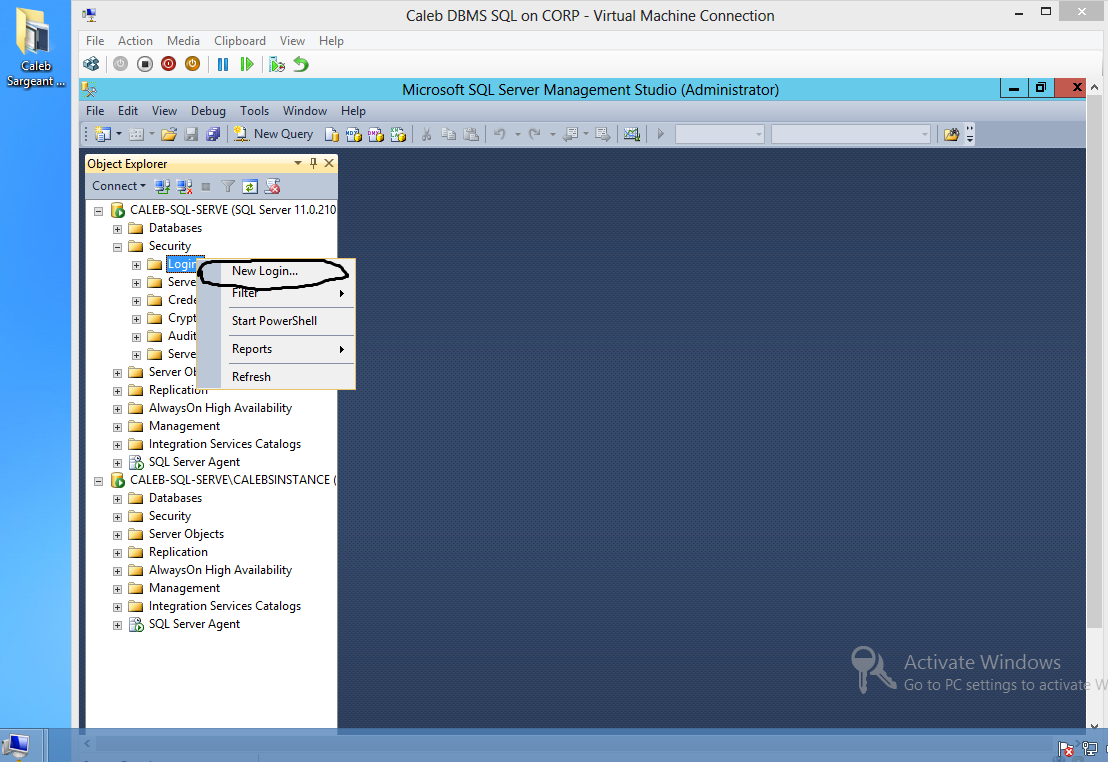Click the orange VM Save icon

click(192, 64)
